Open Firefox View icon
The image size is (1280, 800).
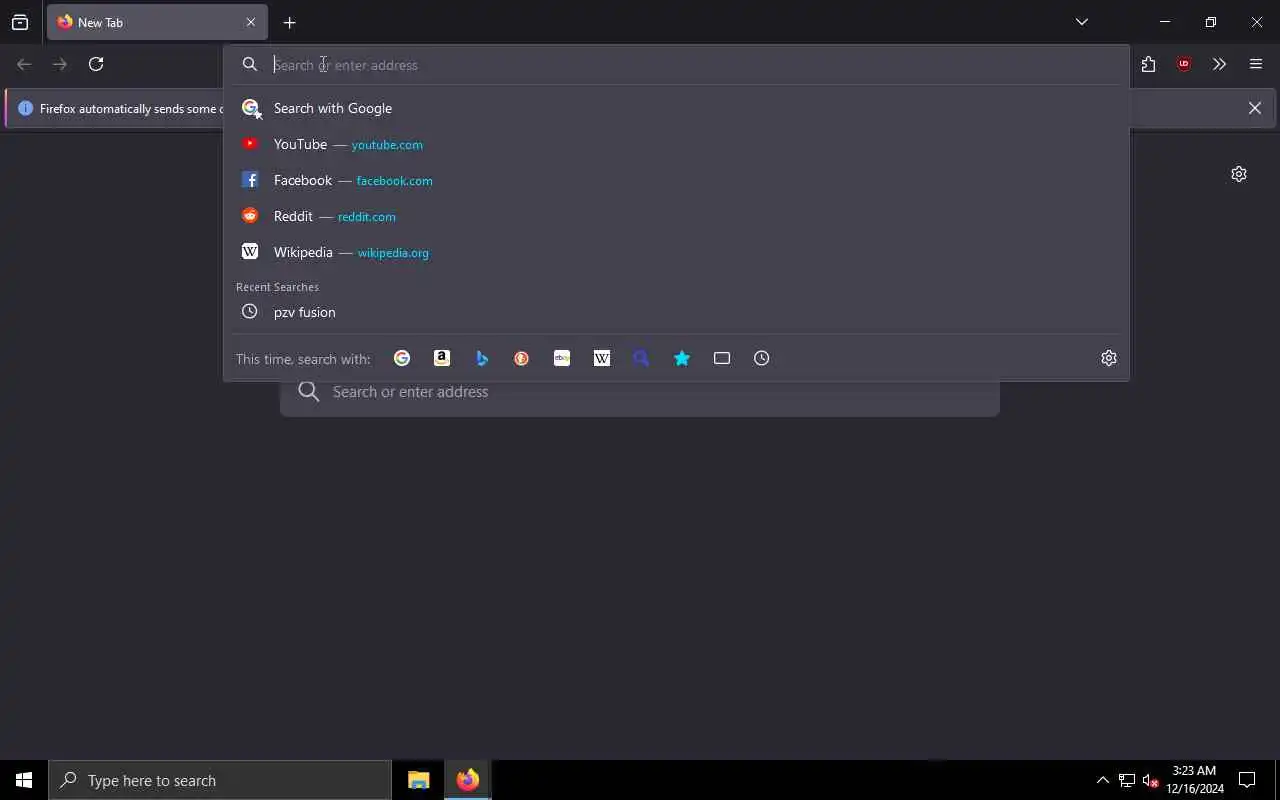click(x=20, y=22)
